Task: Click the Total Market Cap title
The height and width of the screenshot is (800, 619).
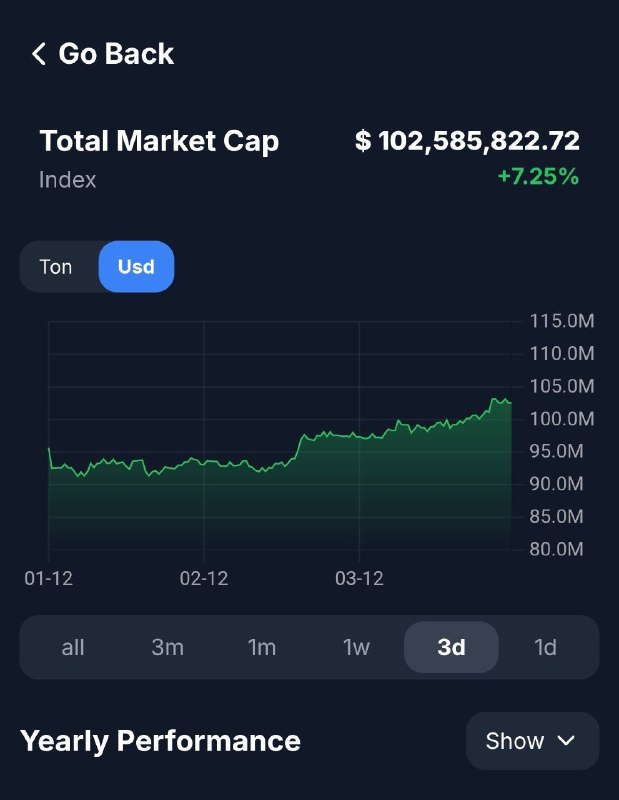Action: point(159,141)
